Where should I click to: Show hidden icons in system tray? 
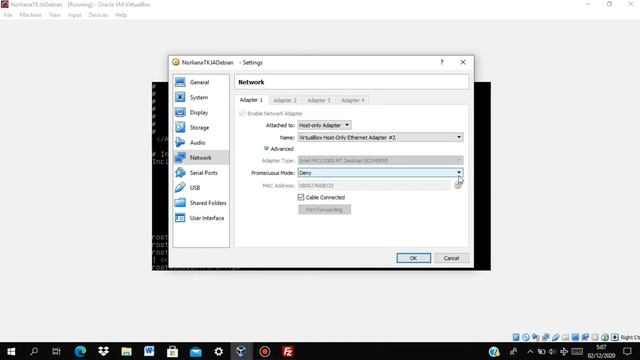click(530, 351)
